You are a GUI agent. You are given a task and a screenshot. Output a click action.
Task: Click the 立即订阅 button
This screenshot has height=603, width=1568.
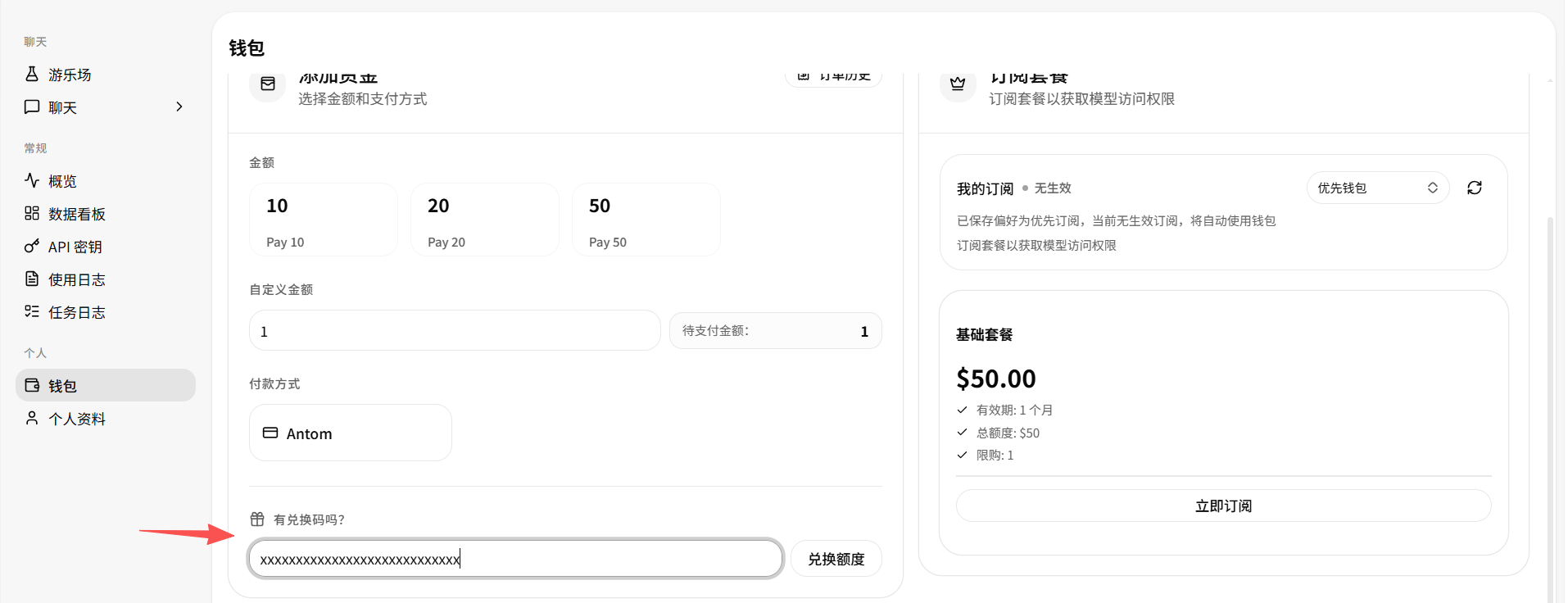[1224, 506]
